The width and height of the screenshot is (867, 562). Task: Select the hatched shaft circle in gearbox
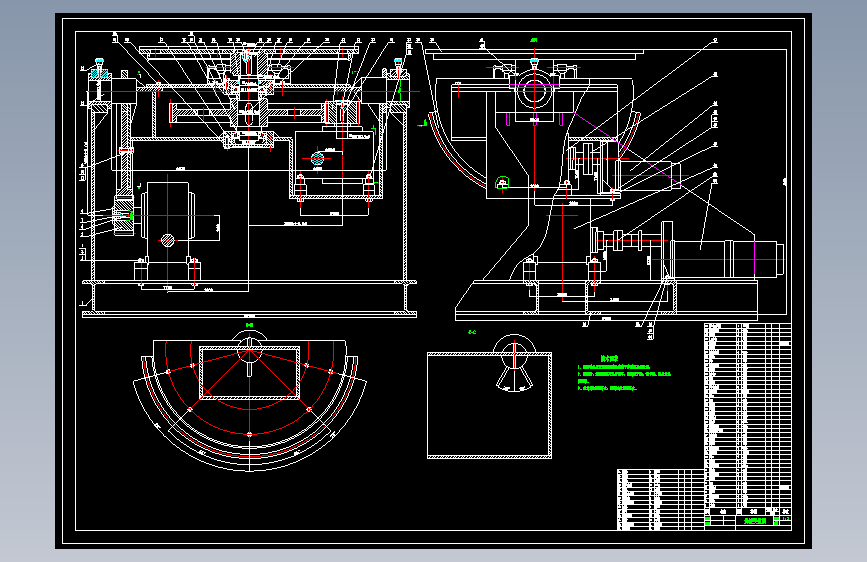(x=168, y=240)
